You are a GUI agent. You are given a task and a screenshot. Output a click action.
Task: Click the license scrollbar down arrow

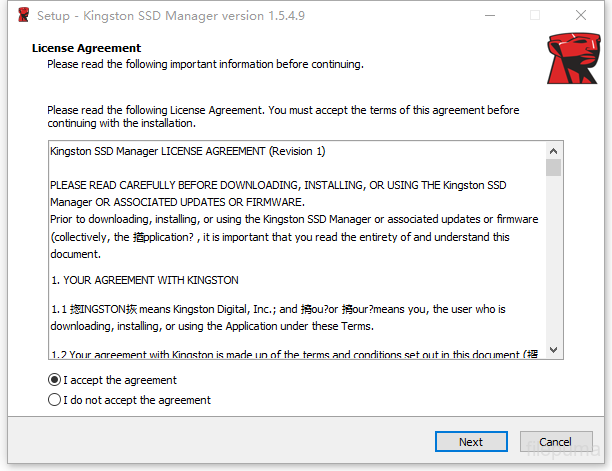(x=553, y=349)
